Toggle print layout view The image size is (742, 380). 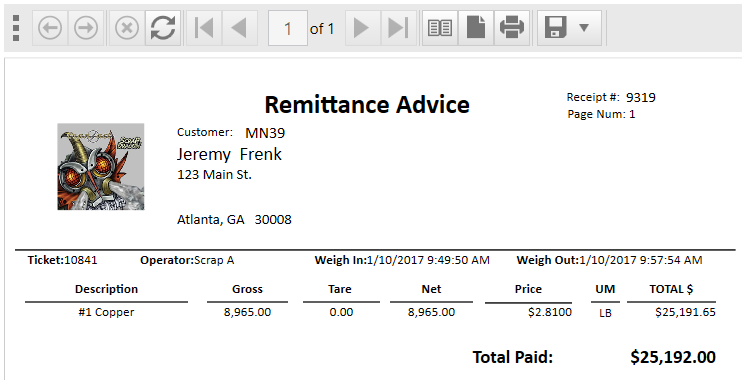coord(440,28)
